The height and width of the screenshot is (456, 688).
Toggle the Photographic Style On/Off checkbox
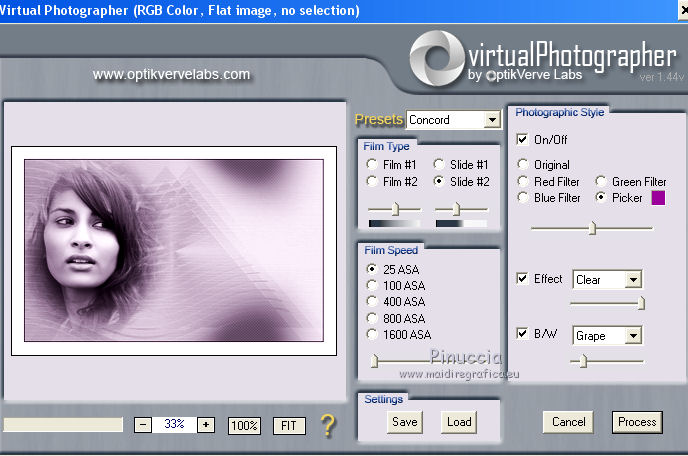522,140
